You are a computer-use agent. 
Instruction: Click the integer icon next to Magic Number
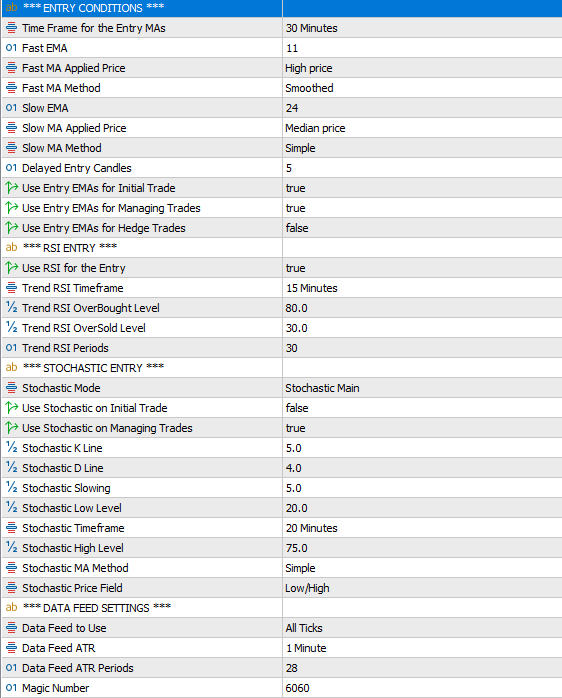tap(12, 688)
